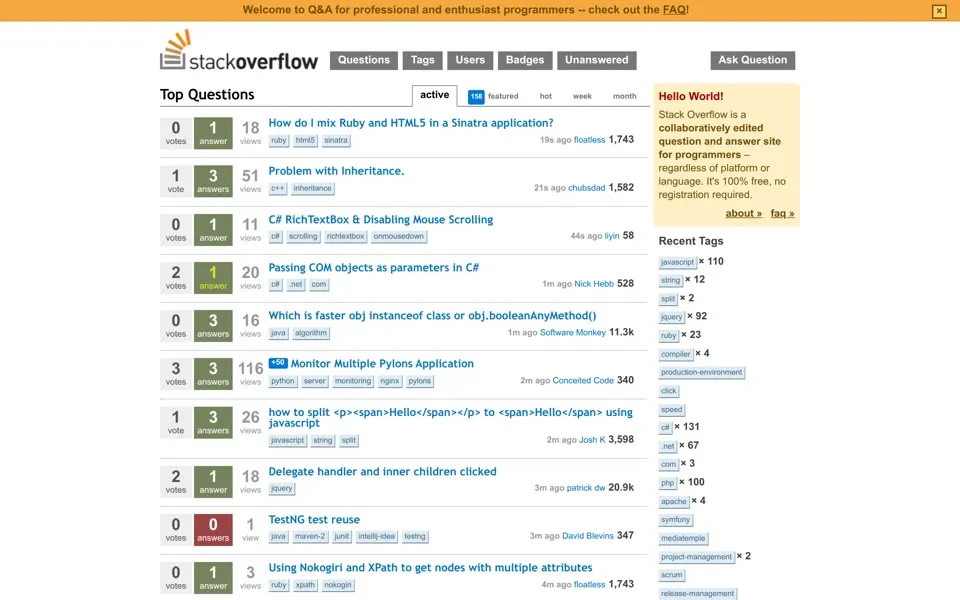The height and width of the screenshot is (600, 960).
Task: Click the algorithm tag
Action: tap(310, 333)
